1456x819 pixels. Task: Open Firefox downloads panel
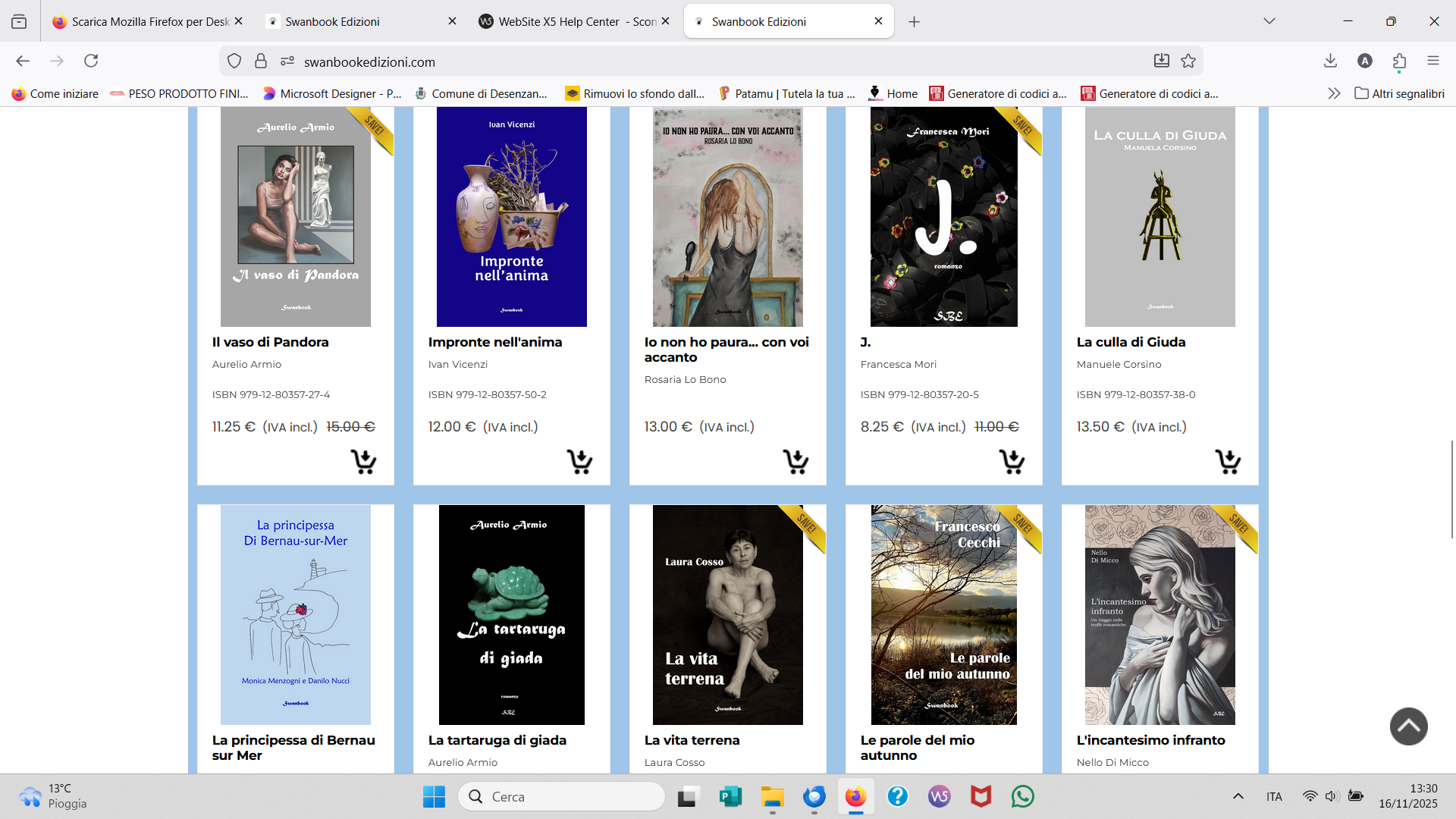(1330, 61)
